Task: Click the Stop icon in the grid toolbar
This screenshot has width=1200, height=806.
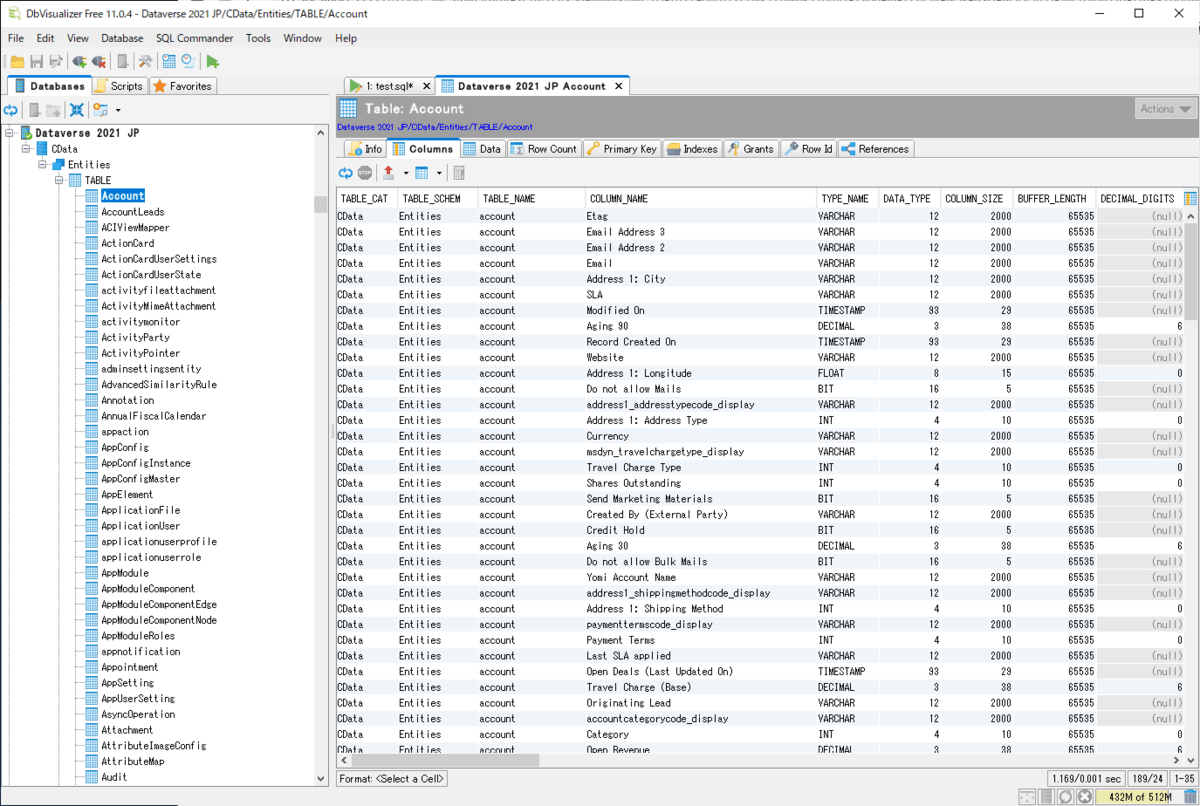Action: tap(365, 173)
